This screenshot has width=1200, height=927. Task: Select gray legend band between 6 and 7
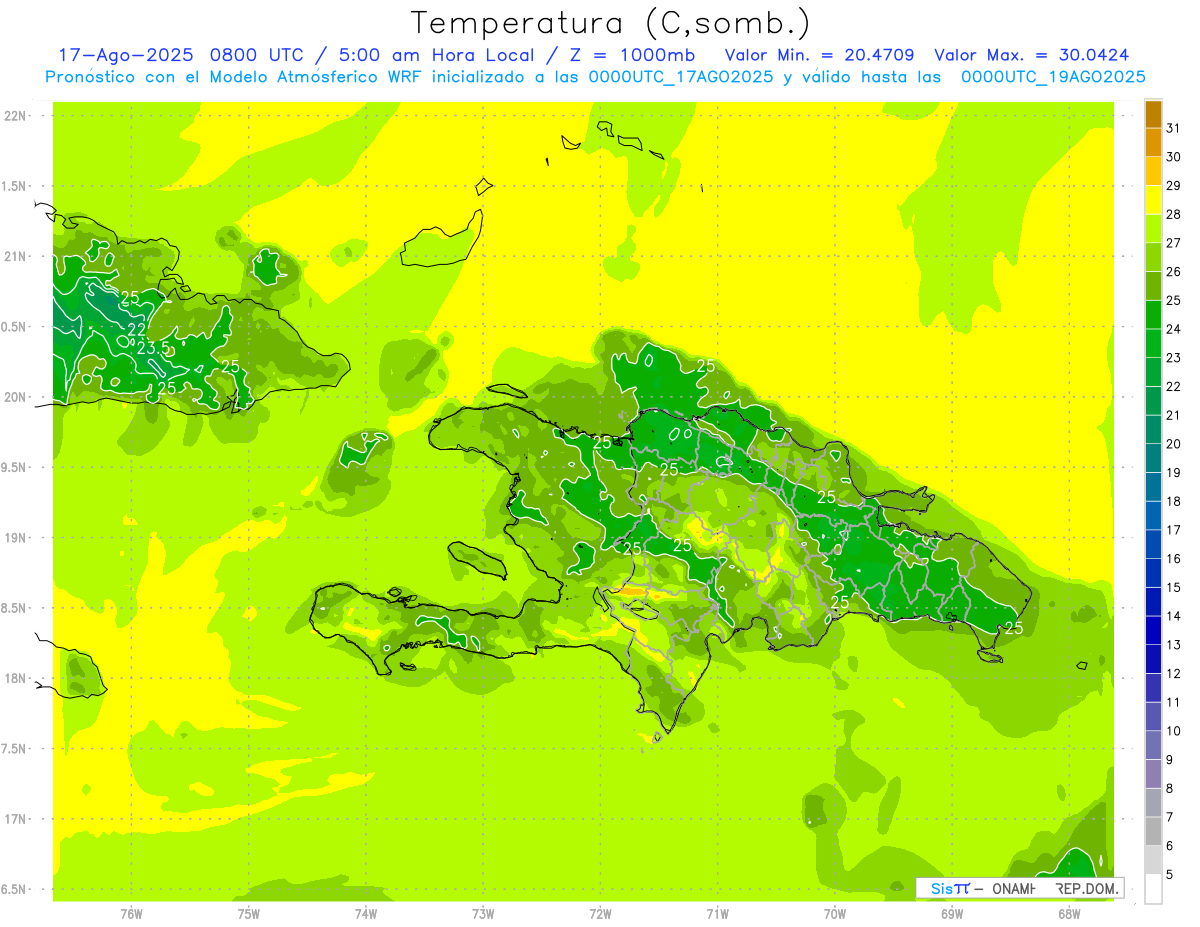coord(1153,831)
